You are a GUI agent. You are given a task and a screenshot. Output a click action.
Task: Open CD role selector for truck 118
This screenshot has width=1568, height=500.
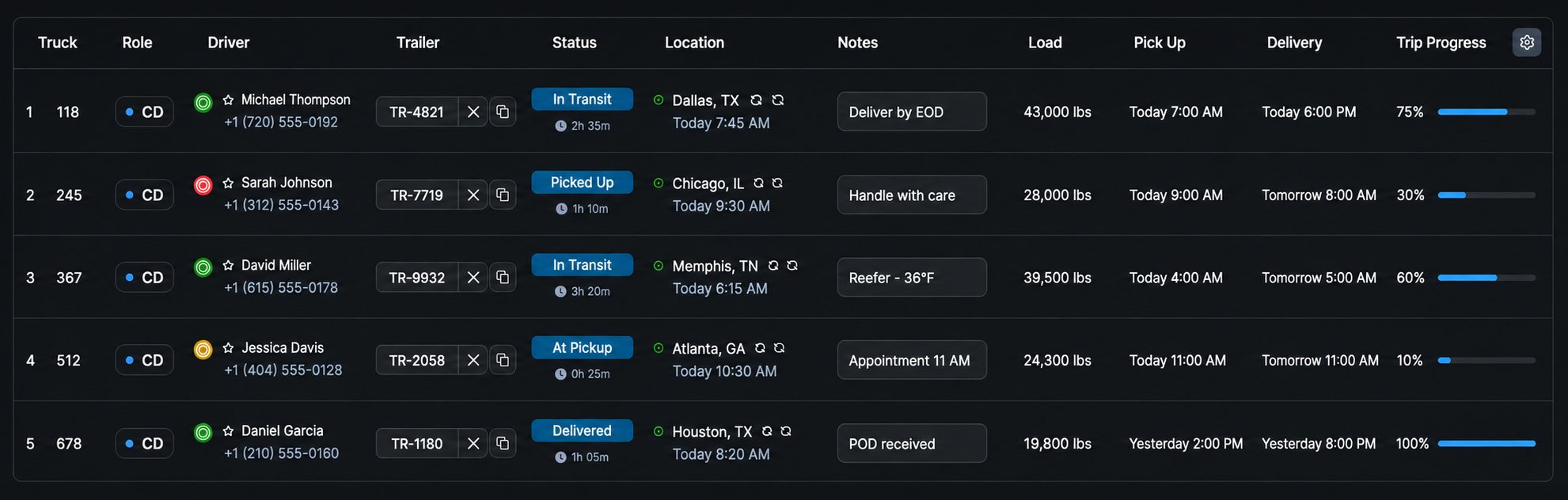point(144,112)
